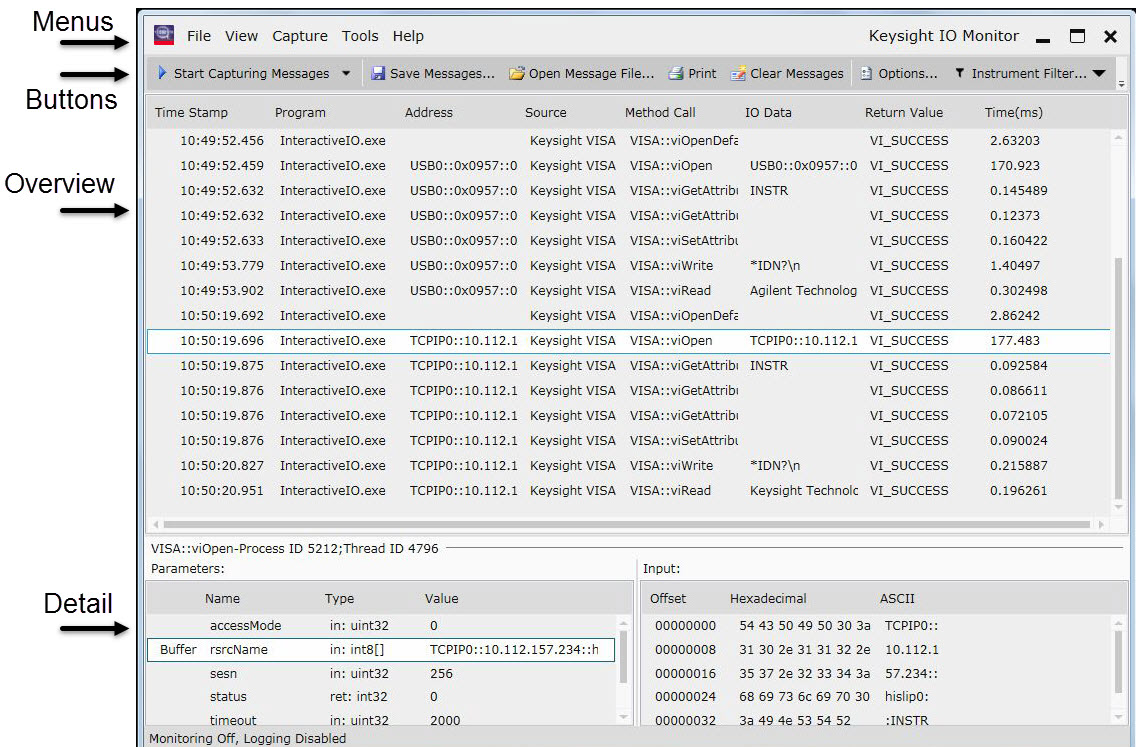Select hex row at offset 00000024
The width and height of the screenshot is (1136, 747).
(878, 696)
